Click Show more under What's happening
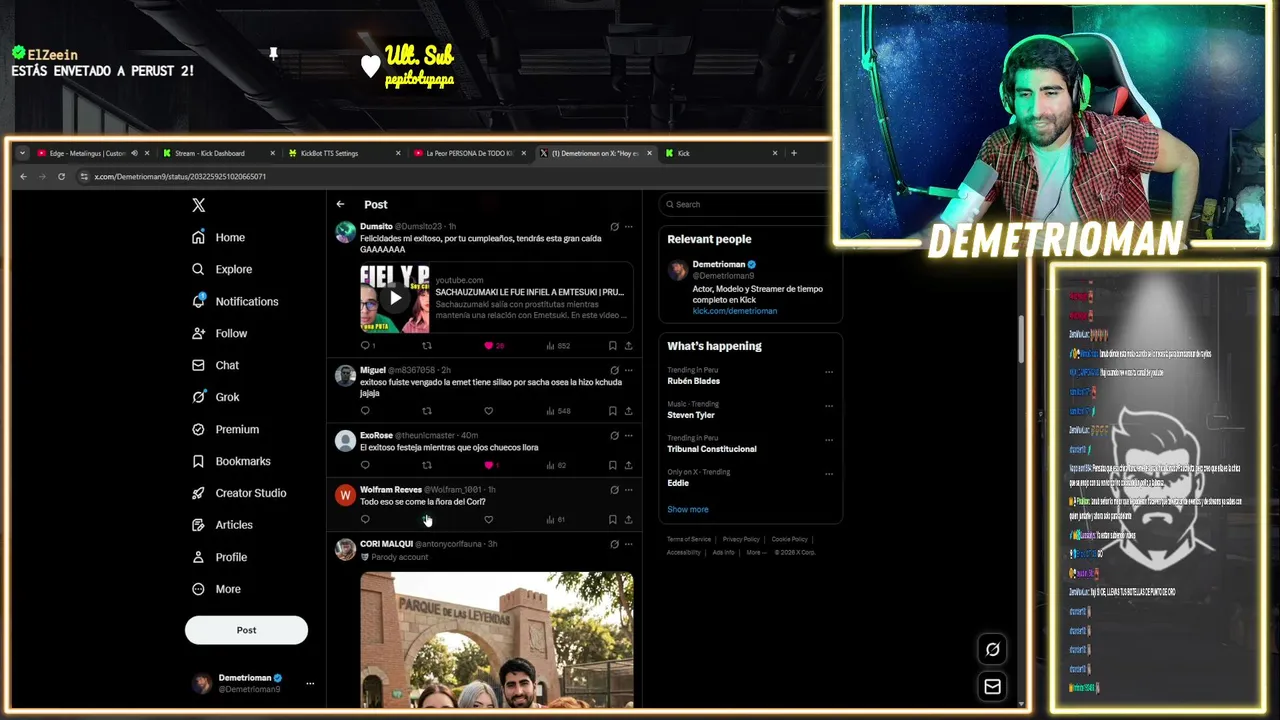 [688, 509]
